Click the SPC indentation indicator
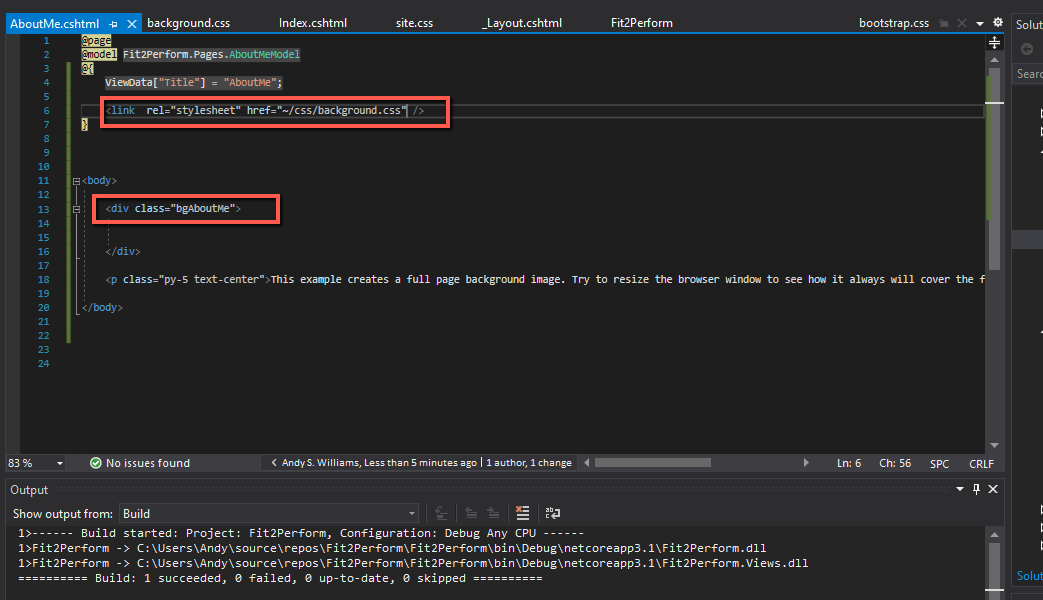 click(939, 464)
